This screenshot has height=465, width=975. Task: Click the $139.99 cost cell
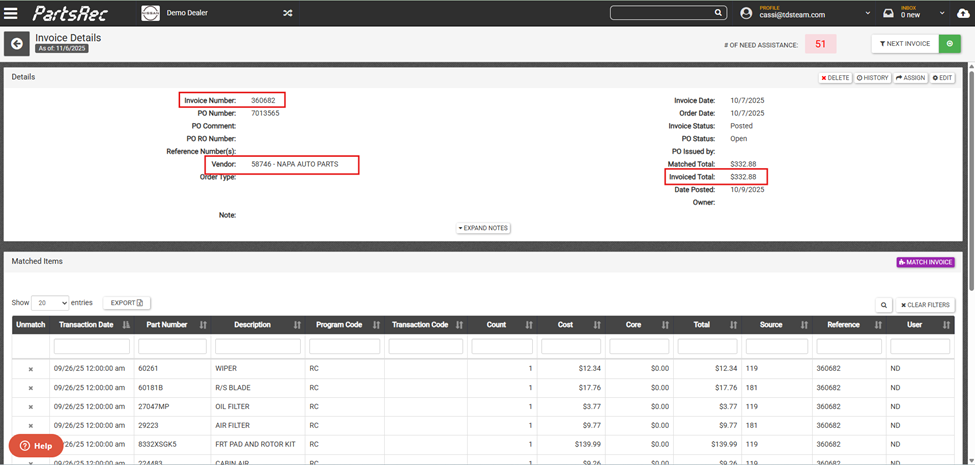click(x=588, y=444)
